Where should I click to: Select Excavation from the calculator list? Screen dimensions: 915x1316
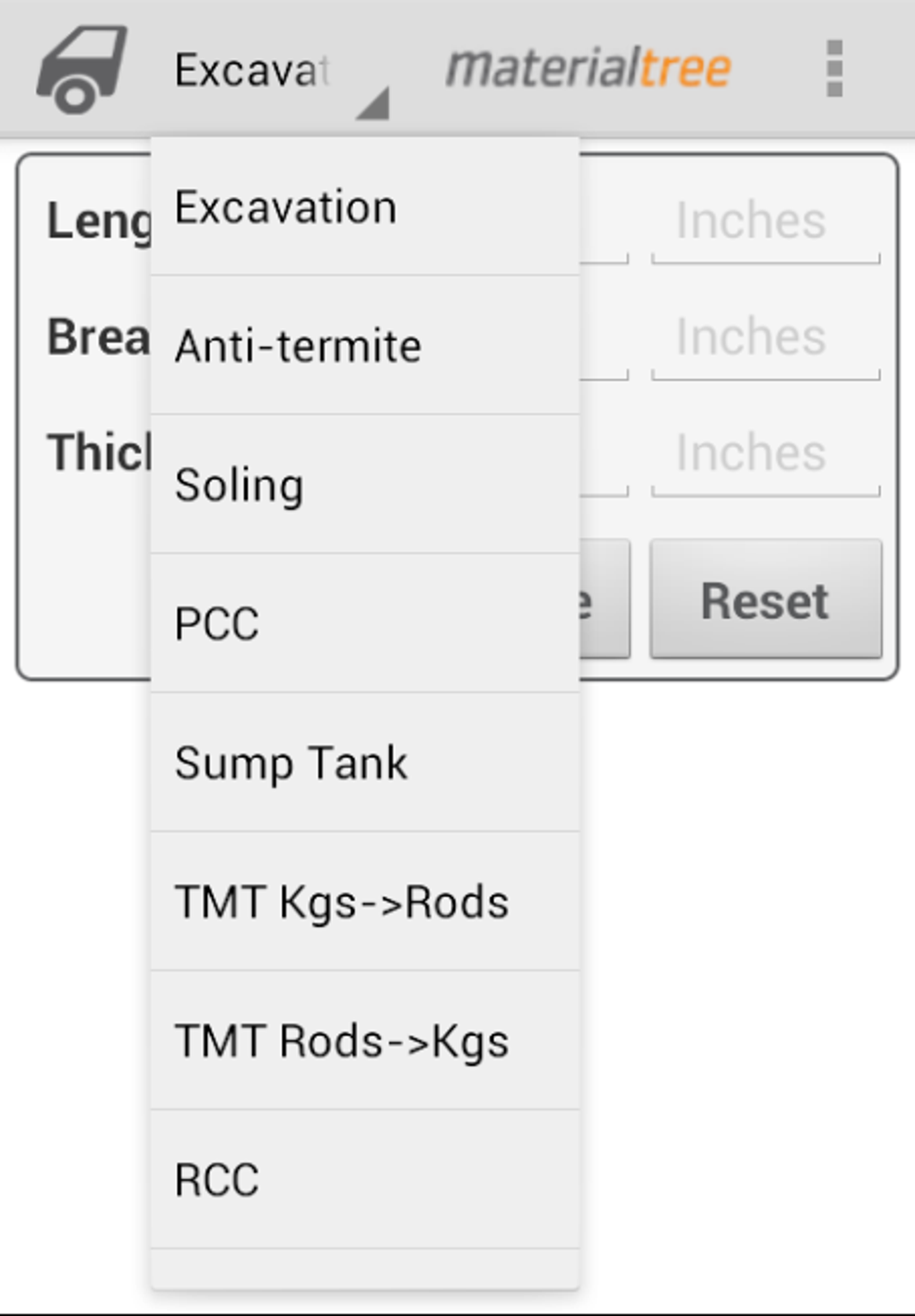click(285, 205)
